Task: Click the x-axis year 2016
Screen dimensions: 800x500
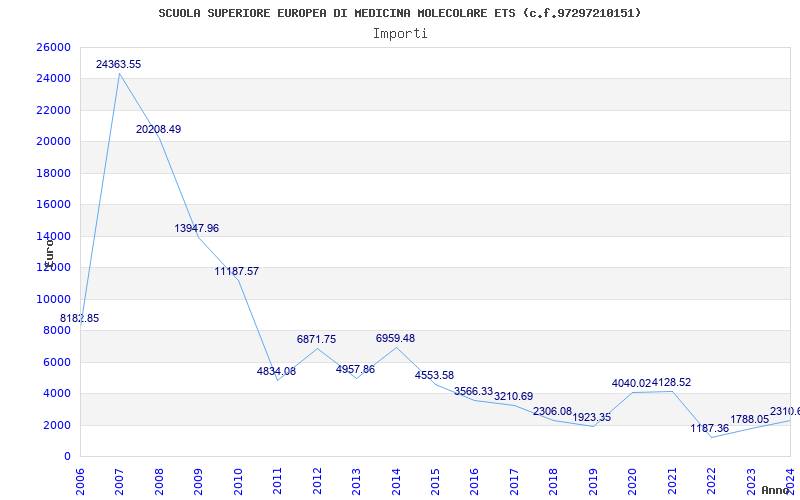Action: click(x=474, y=480)
